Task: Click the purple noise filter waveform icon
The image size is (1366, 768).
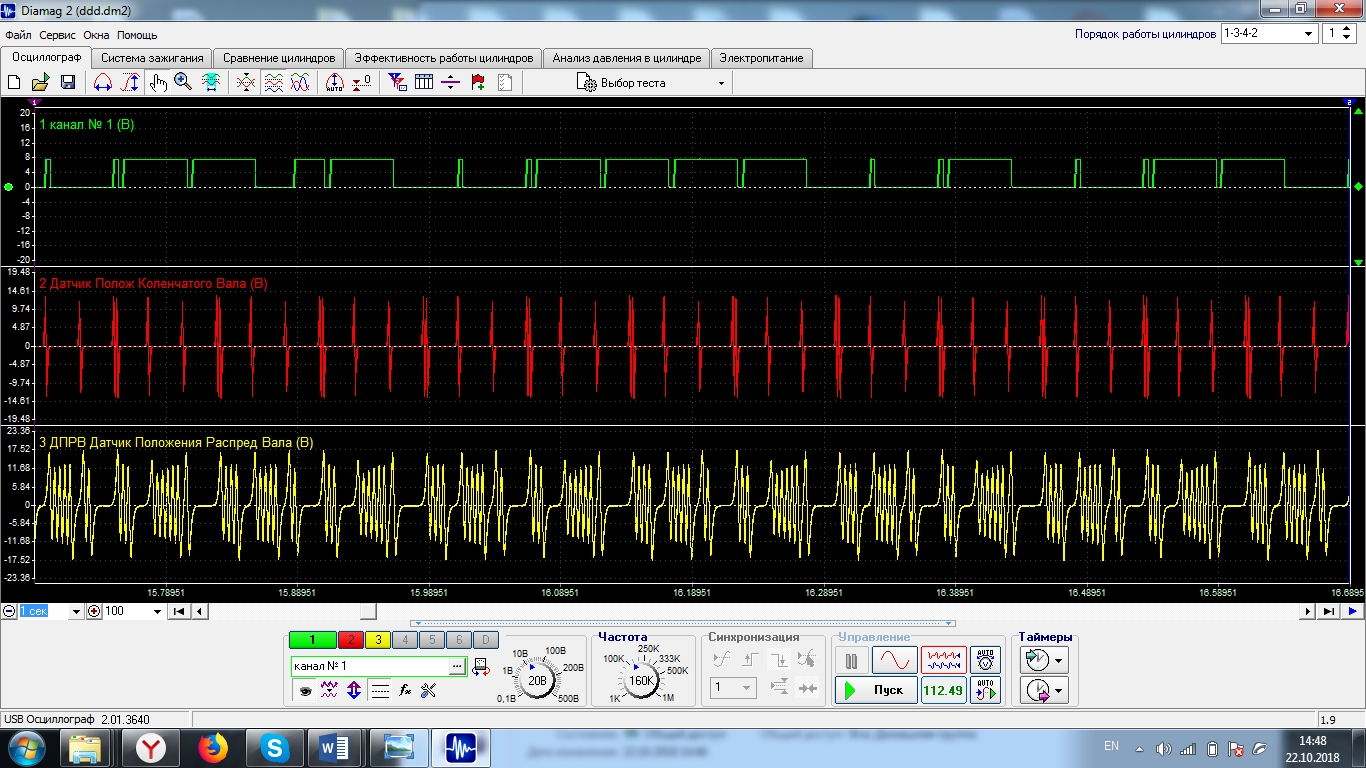Action: click(329, 690)
